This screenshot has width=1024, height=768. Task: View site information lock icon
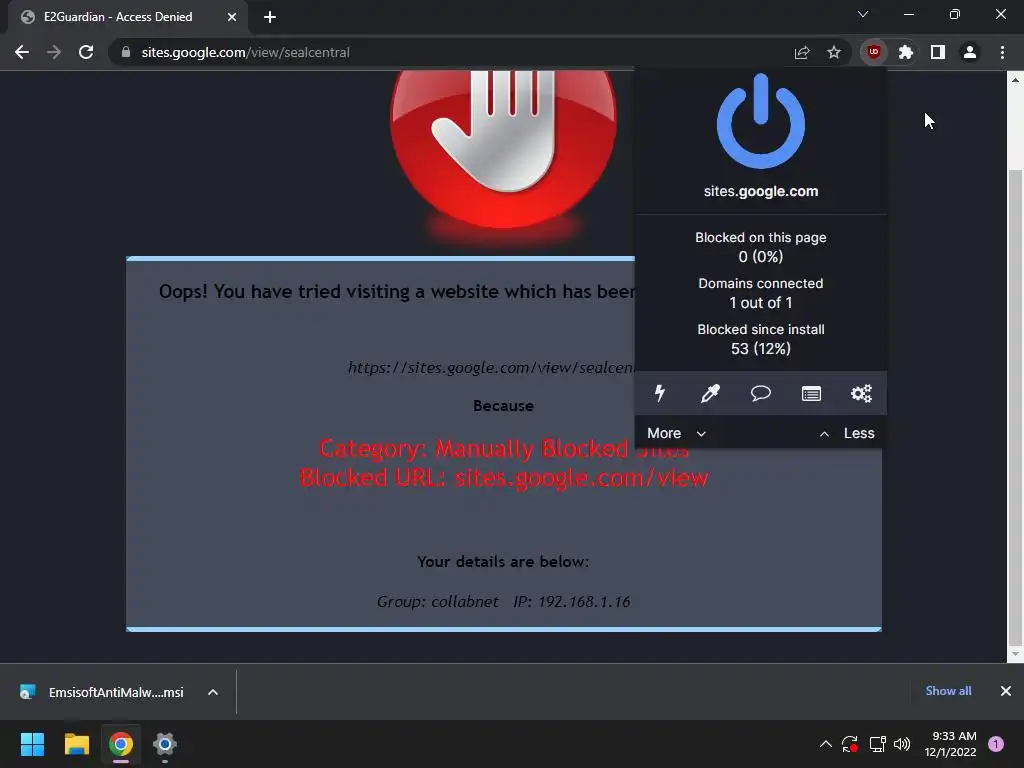pyautogui.click(x=126, y=52)
